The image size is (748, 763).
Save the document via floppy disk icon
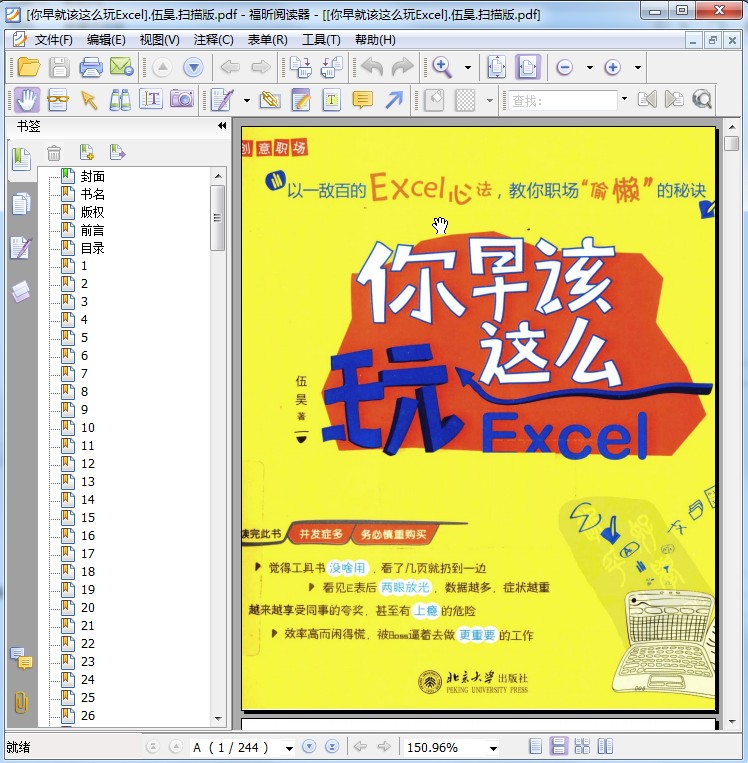(x=59, y=67)
